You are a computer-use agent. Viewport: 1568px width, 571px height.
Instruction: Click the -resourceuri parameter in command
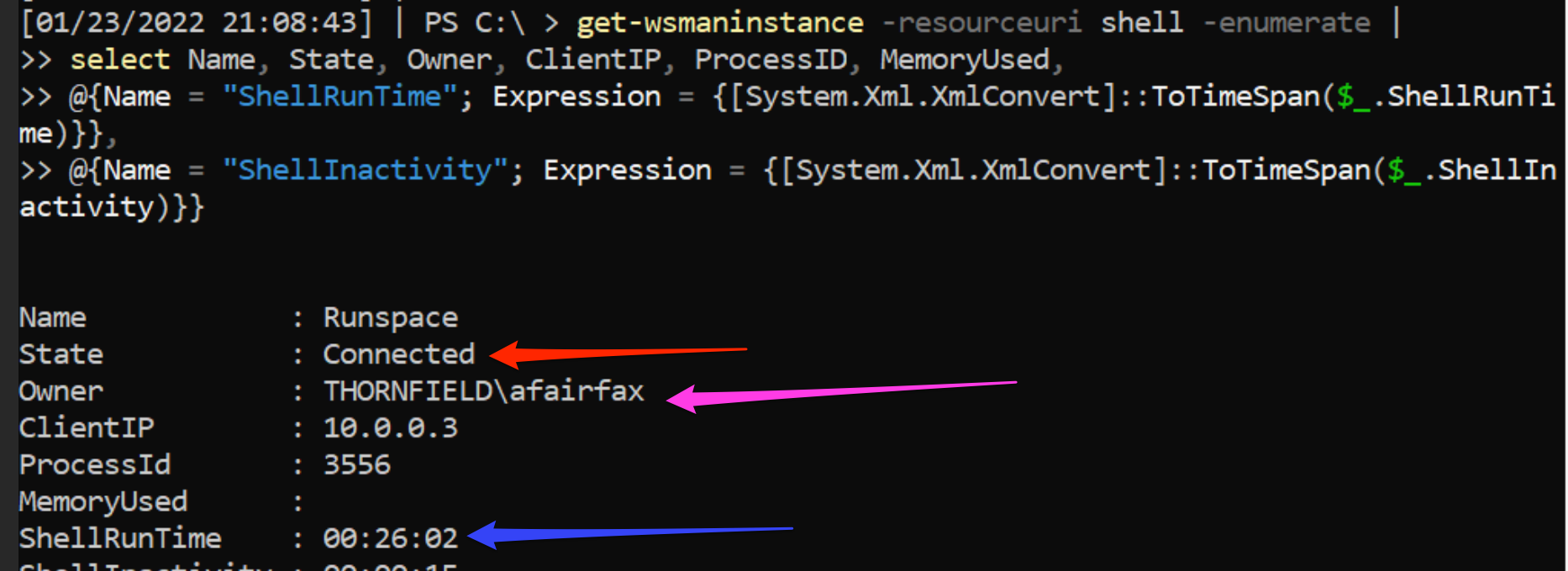[982, 23]
